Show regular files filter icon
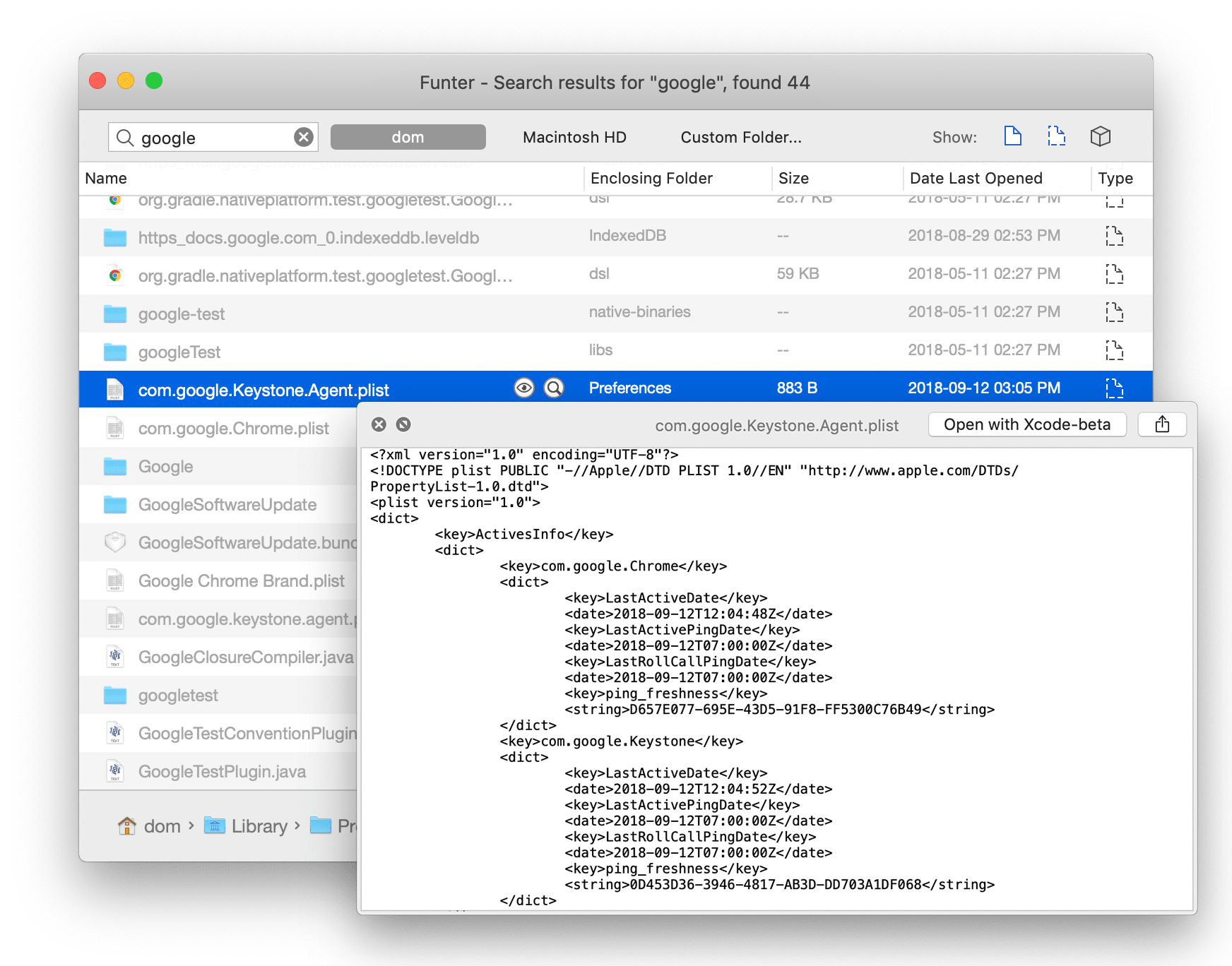 tap(1012, 136)
